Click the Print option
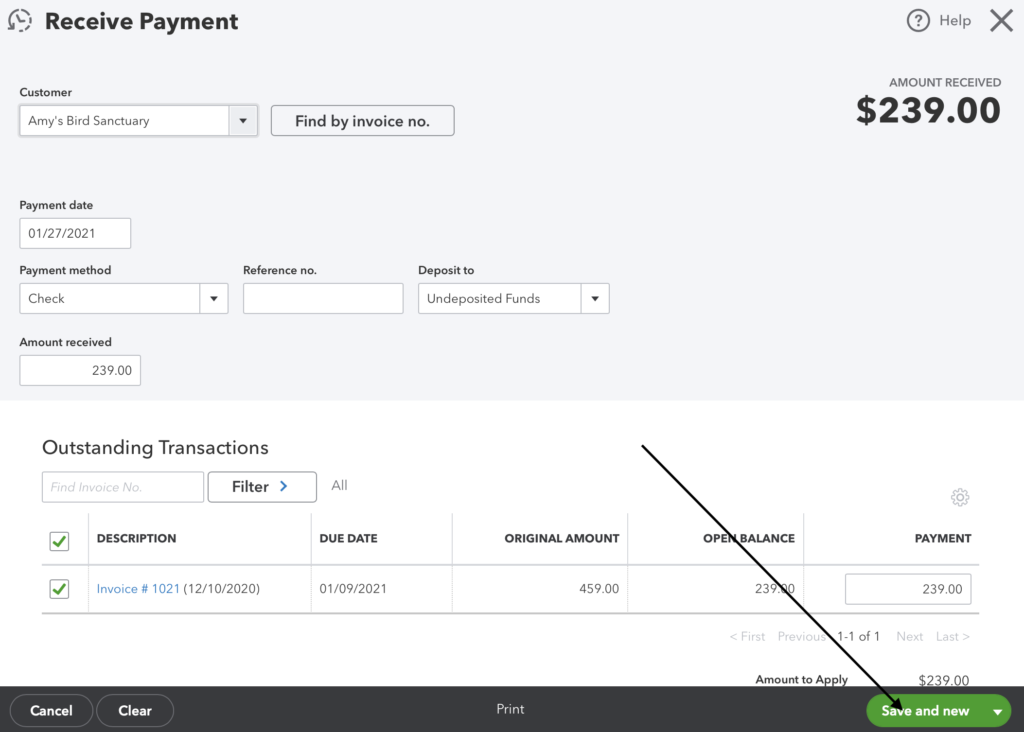The width and height of the screenshot is (1024, 732). click(x=510, y=709)
